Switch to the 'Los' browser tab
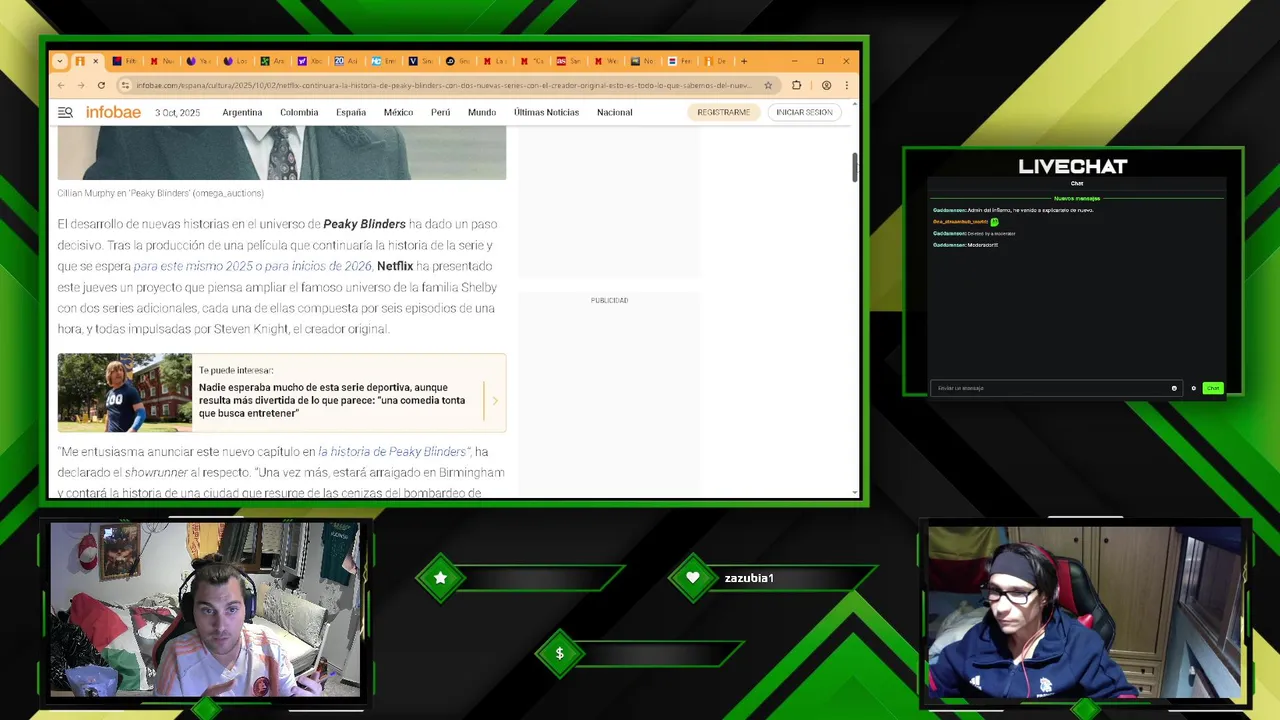The image size is (1280, 720). (x=236, y=61)
